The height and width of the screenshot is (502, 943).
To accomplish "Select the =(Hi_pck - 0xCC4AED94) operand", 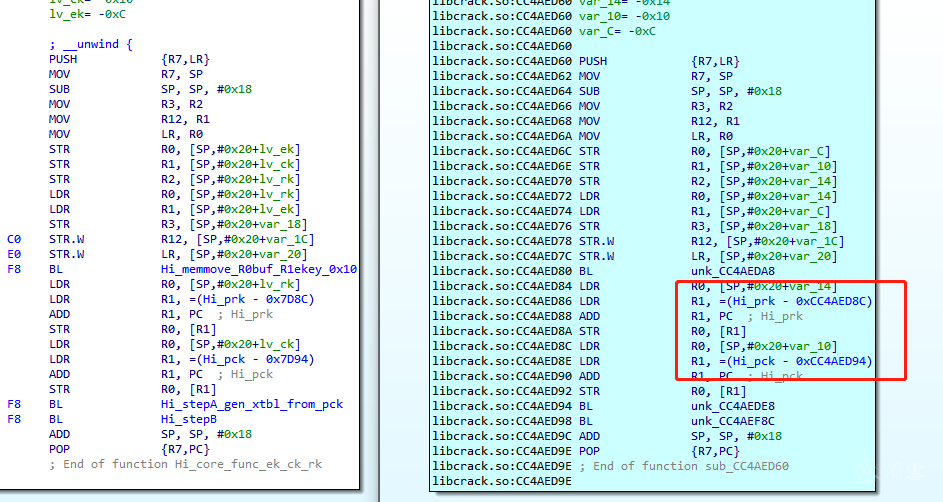I will [796, 361].
